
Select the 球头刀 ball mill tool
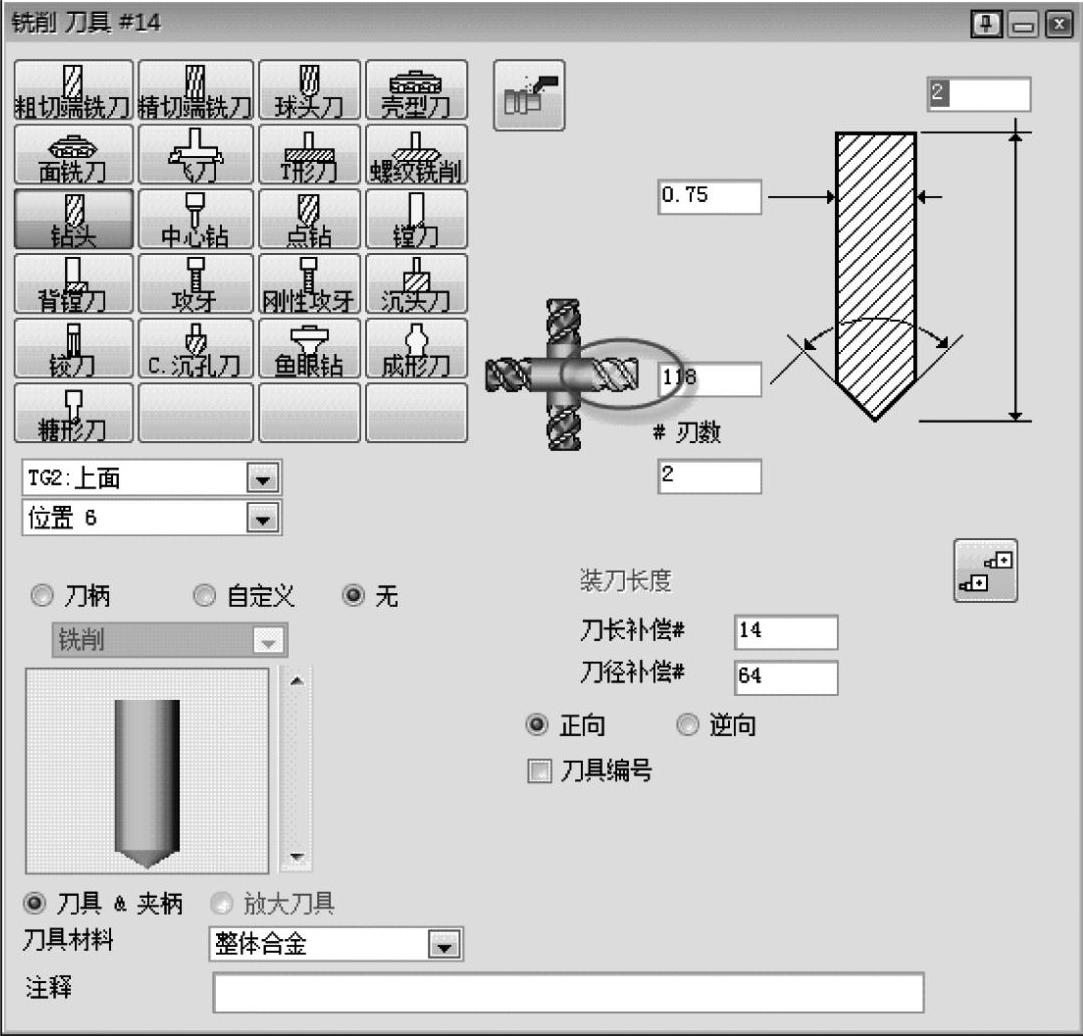(x=309, y=91)
